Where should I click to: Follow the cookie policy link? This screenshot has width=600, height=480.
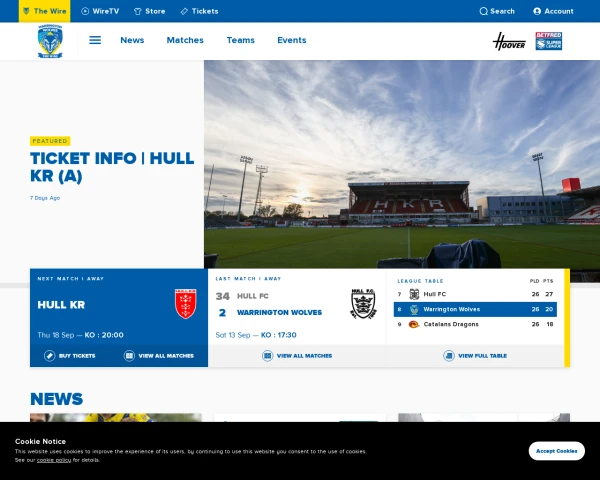(54, 460)
